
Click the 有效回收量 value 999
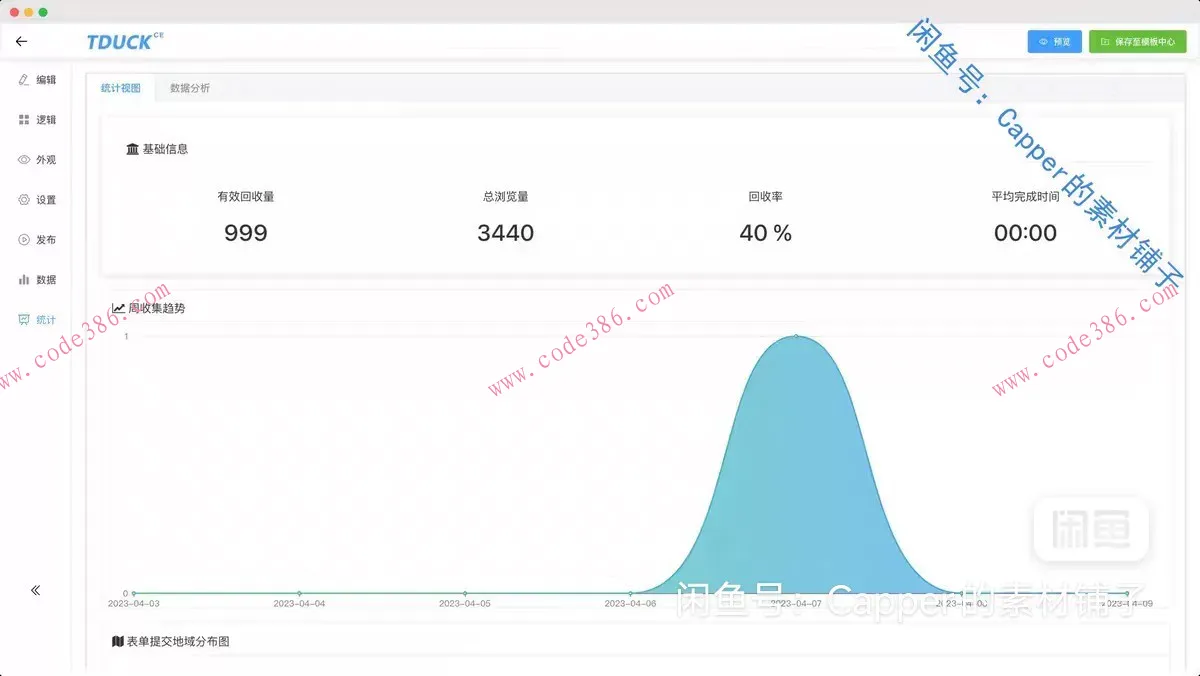point(245,233)
